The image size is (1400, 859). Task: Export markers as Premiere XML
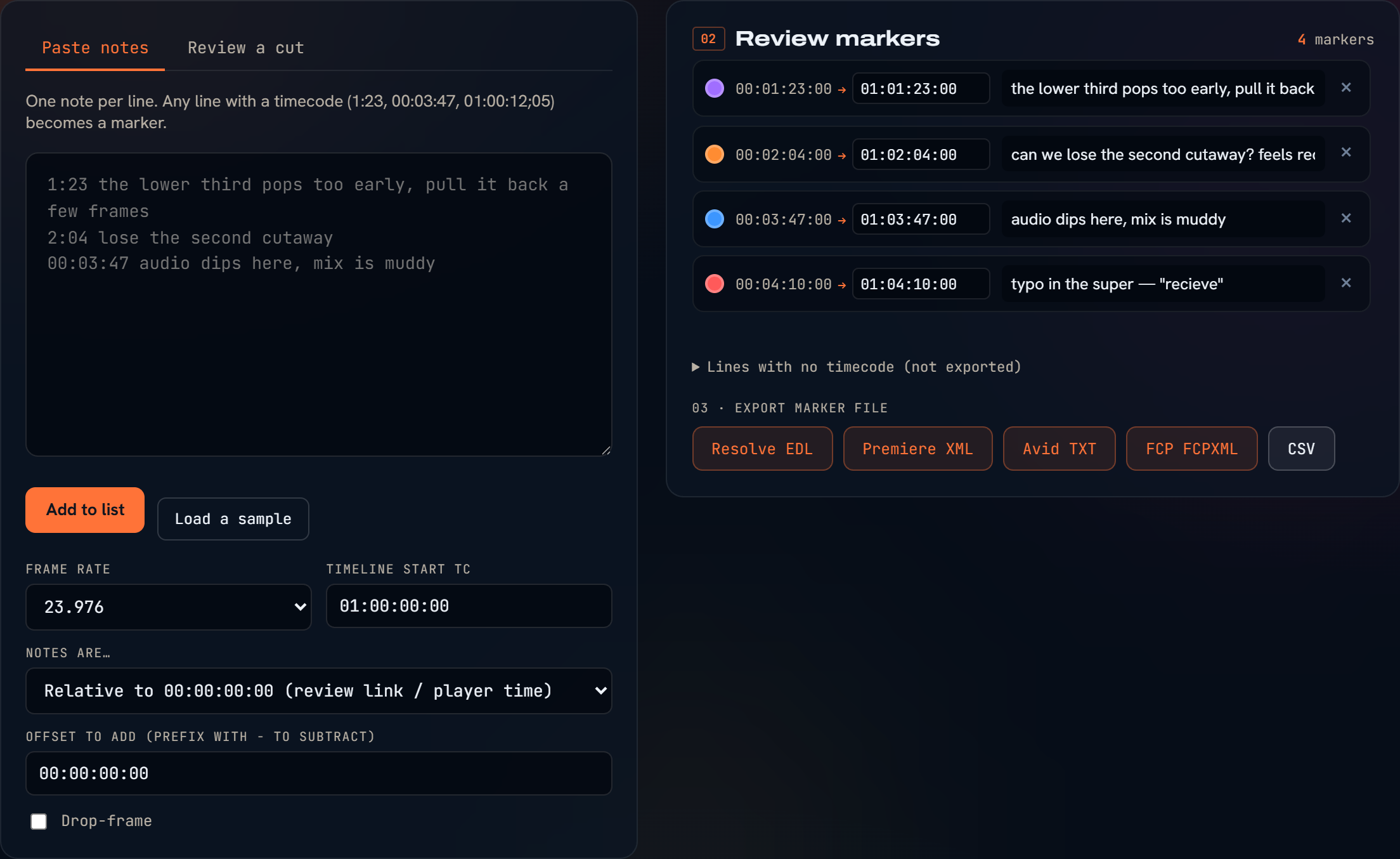pos(917,449)
